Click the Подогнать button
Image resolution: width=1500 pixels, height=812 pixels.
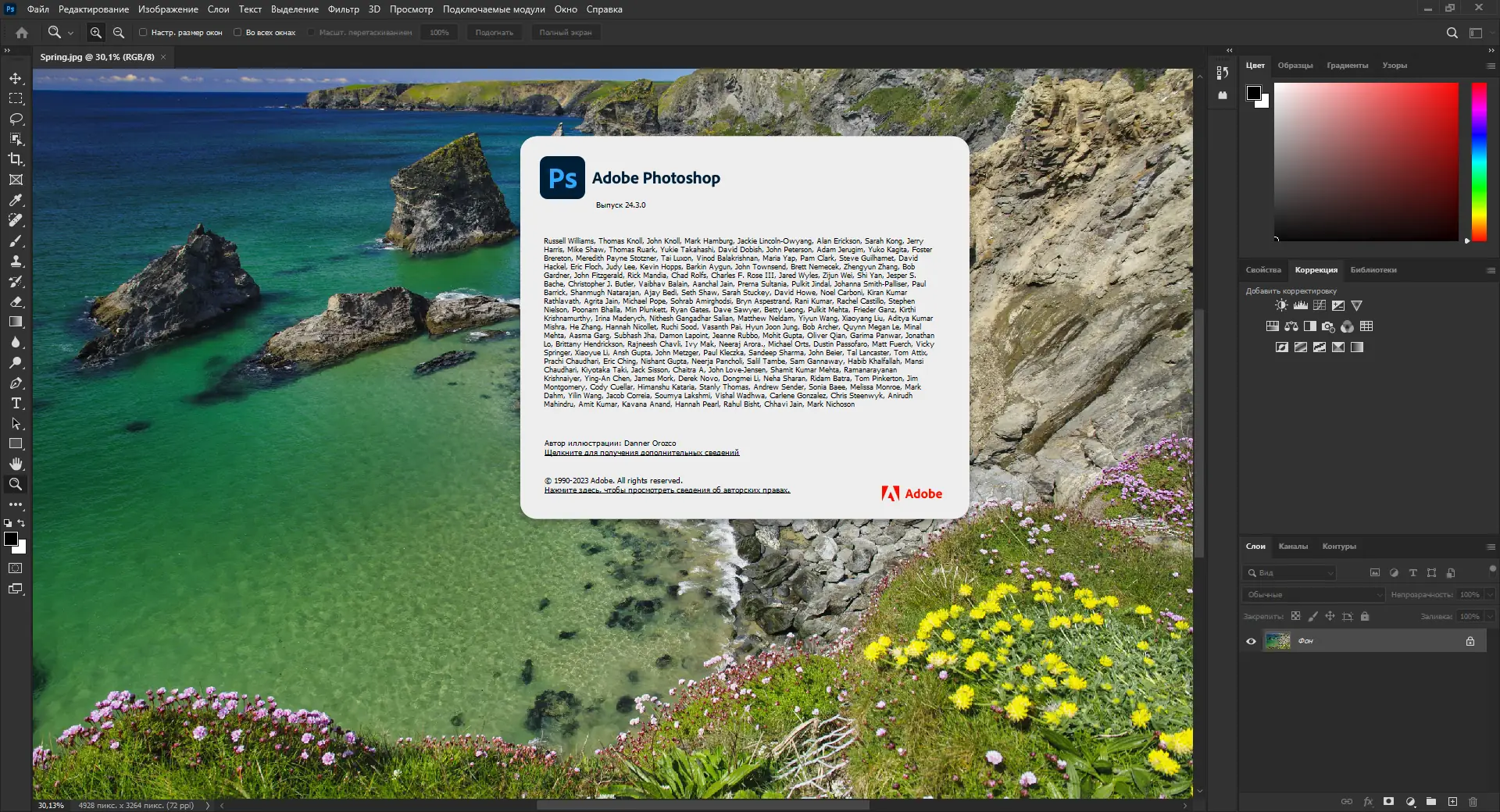point(495,32)
